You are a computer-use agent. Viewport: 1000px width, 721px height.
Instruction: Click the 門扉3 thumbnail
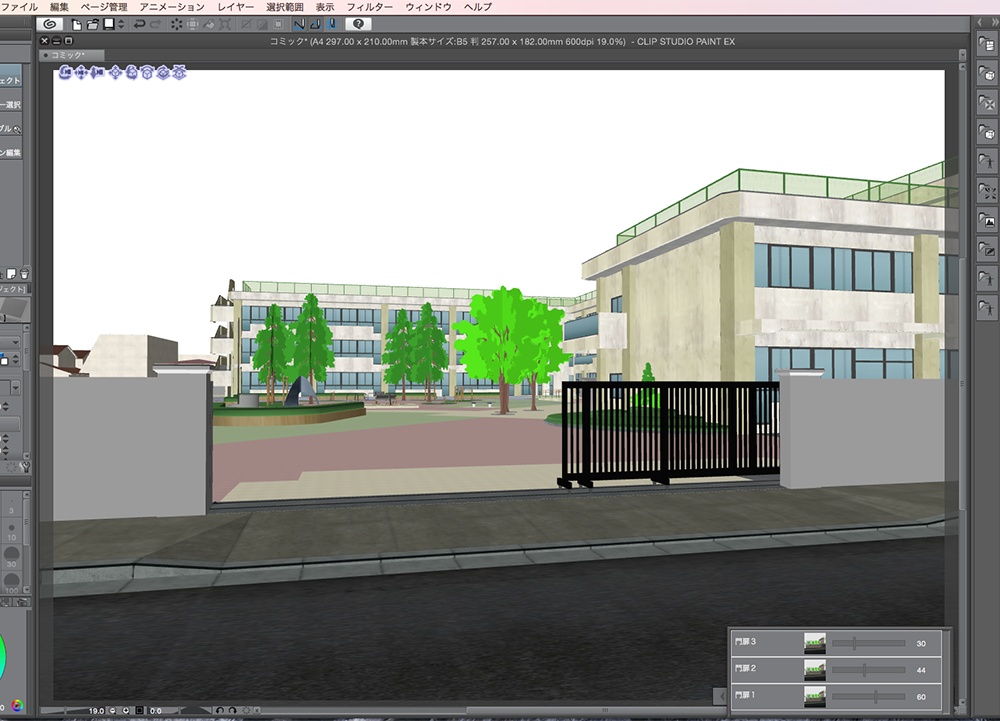[814, 643]
